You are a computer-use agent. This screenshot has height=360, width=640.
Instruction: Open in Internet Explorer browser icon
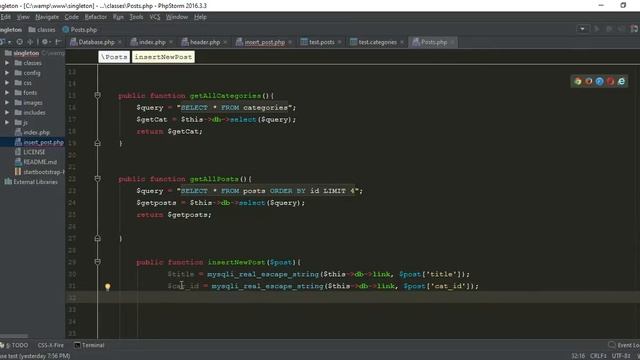(x=621, y=81)
